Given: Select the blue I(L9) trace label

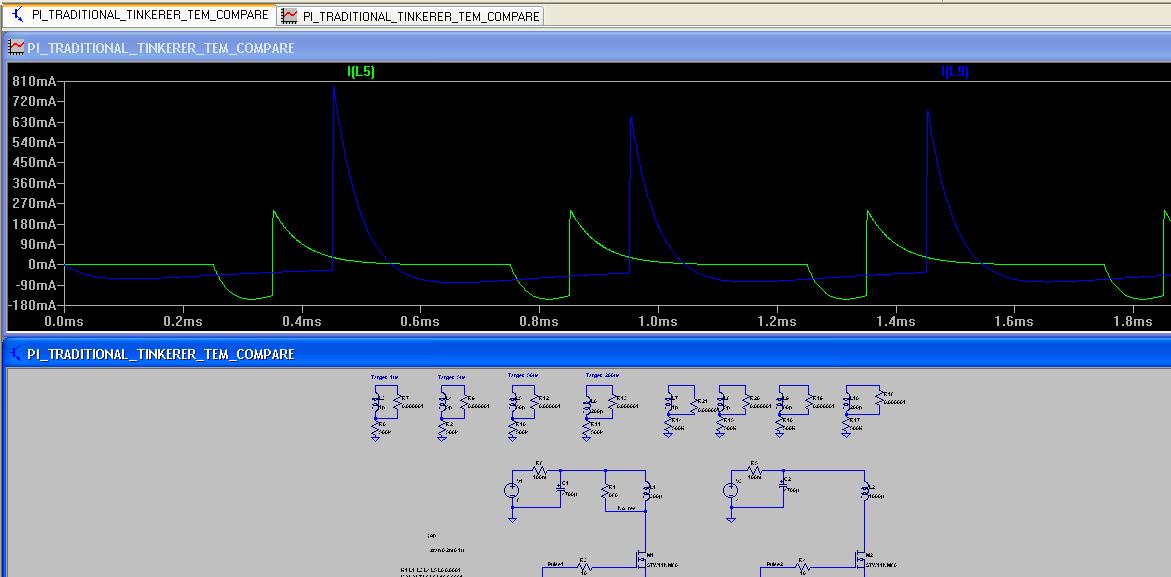Looking at the screenshot, I should [954, 72].
